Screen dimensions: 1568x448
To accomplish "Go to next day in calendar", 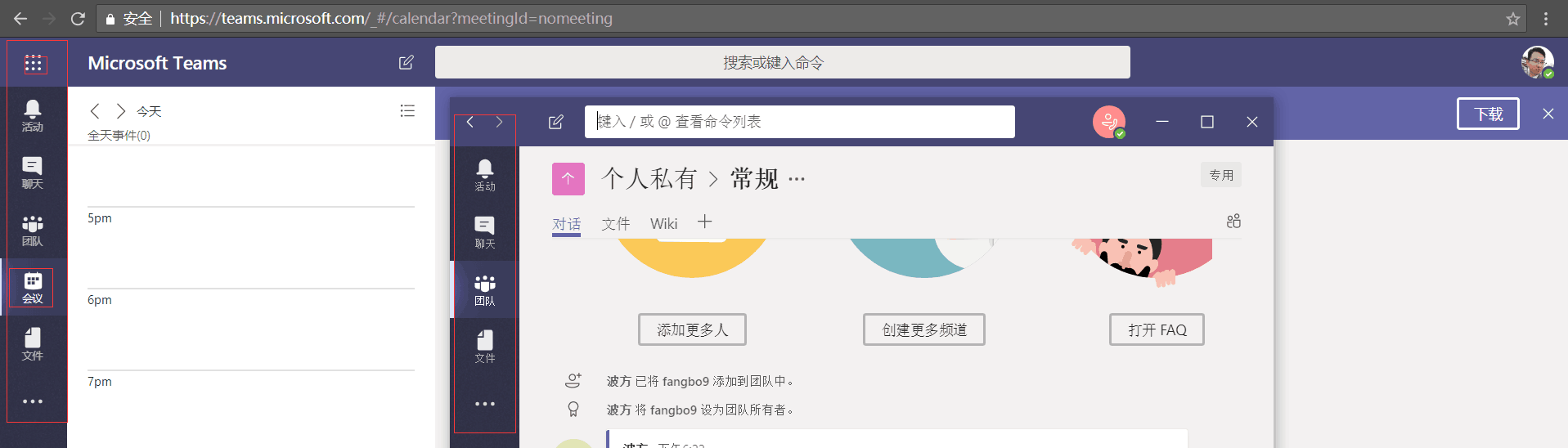I will (121, 111).
